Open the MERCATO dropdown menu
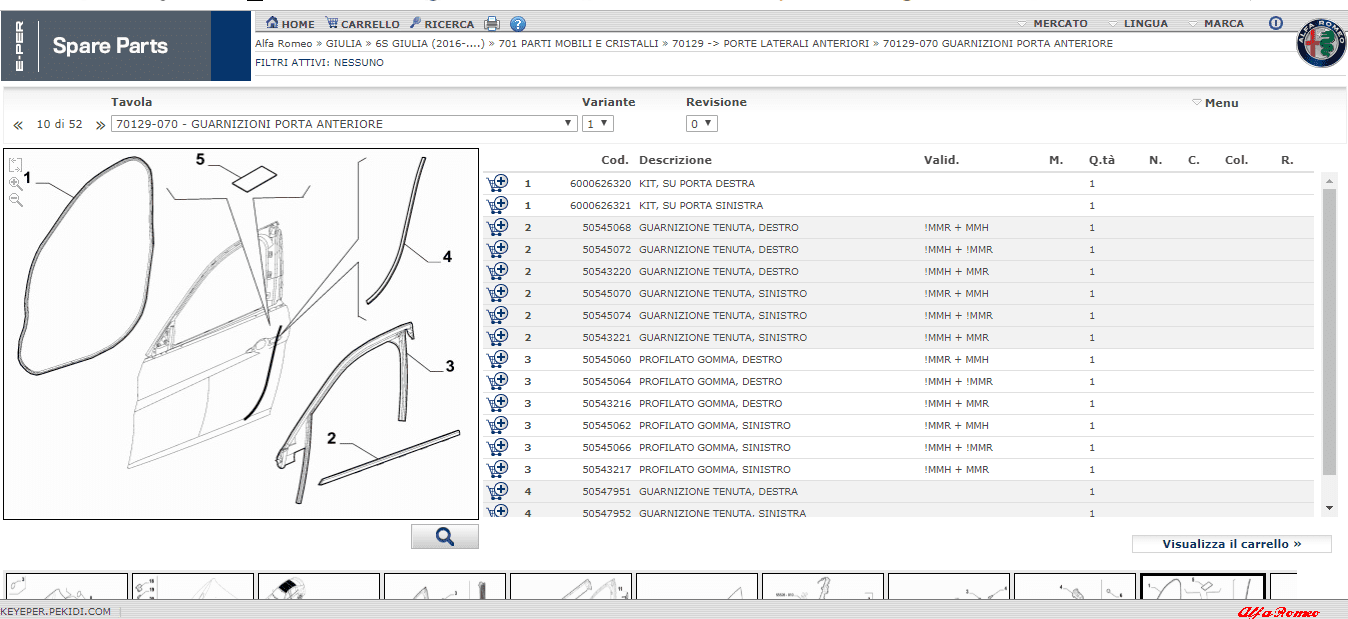 (1052, 23)
